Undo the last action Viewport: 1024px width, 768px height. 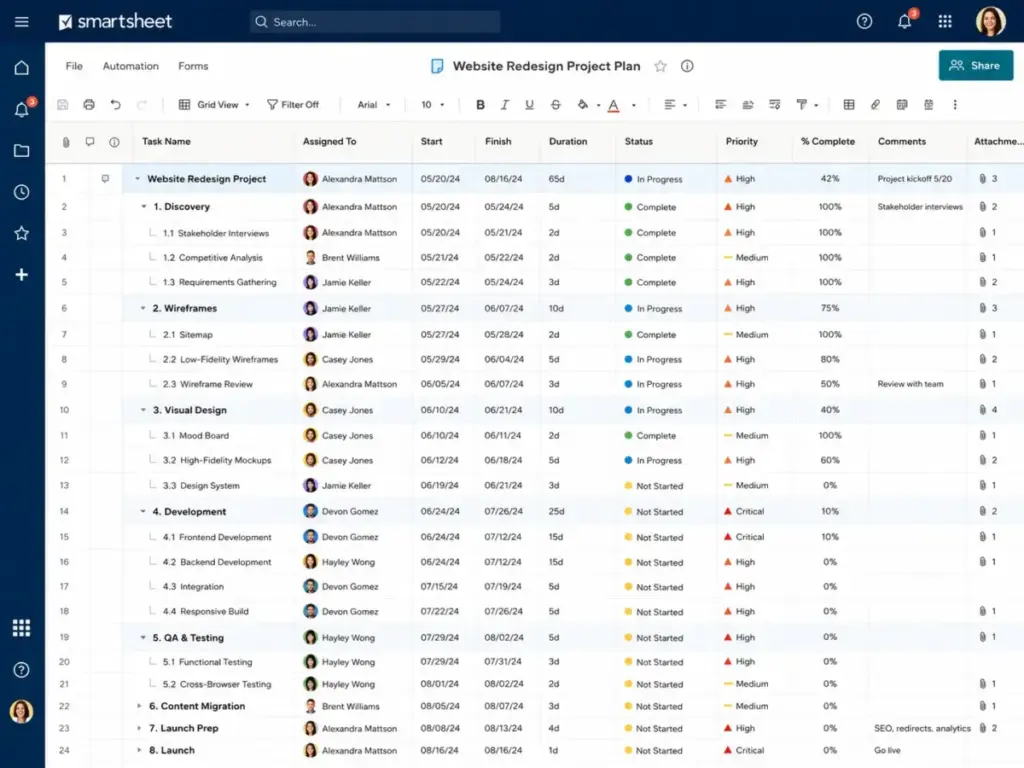[x=116, y=104]
